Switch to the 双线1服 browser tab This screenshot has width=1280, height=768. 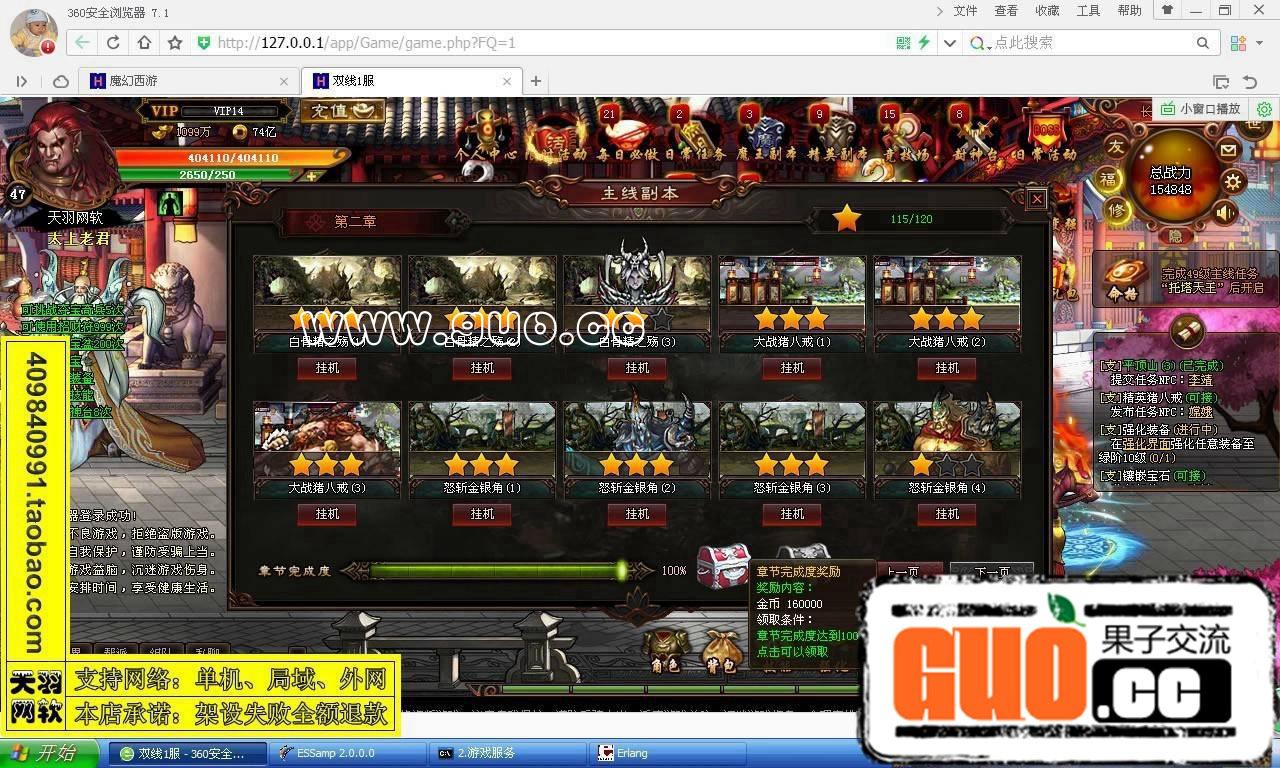click(x=410, y=81)
